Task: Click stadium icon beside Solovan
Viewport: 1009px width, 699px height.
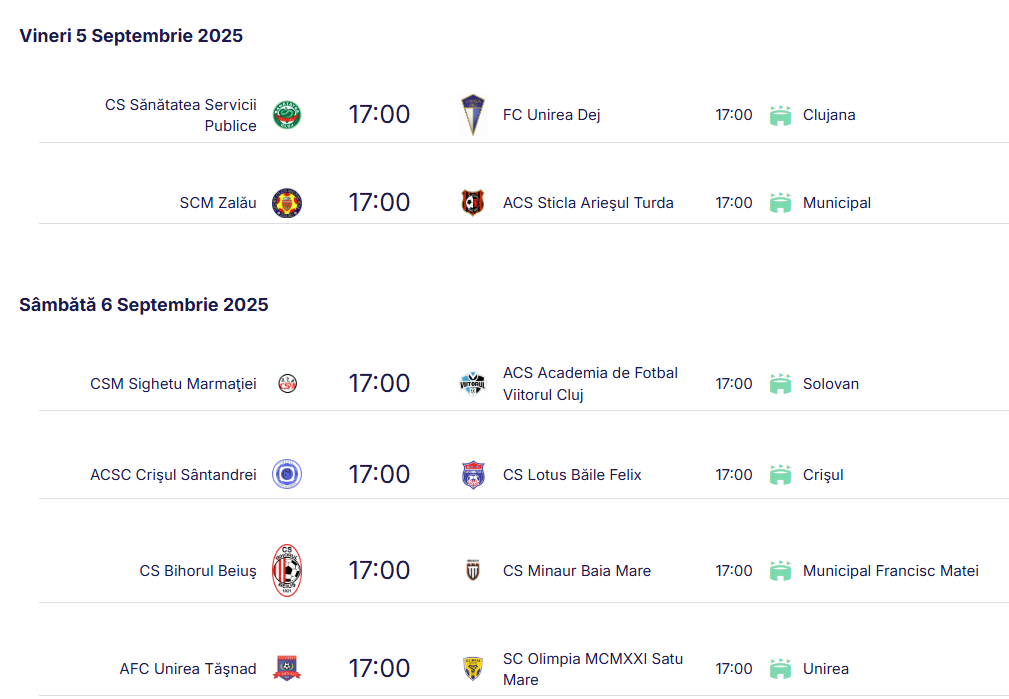Action: 780,384
